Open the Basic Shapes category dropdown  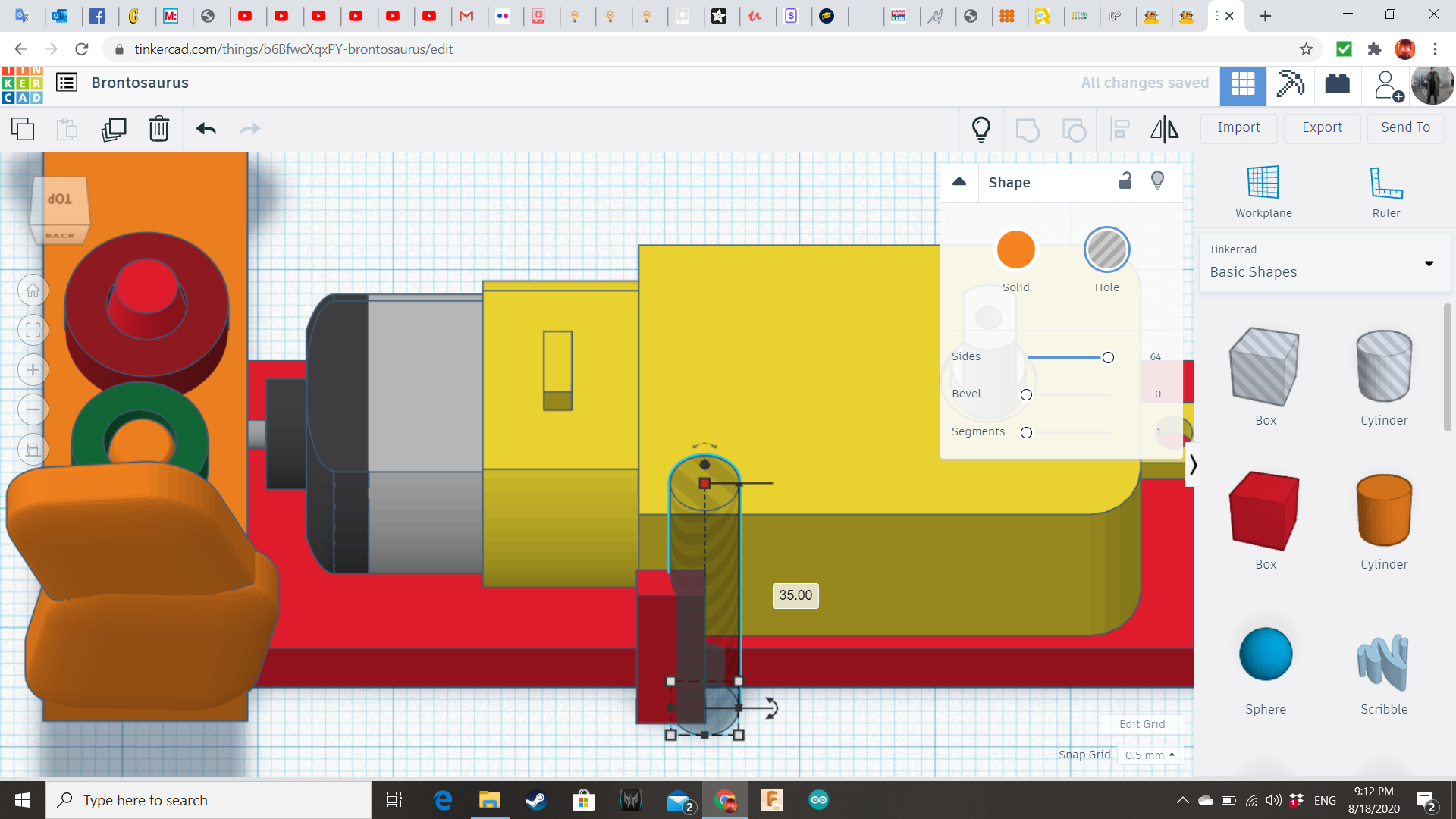pos(1324,263)
